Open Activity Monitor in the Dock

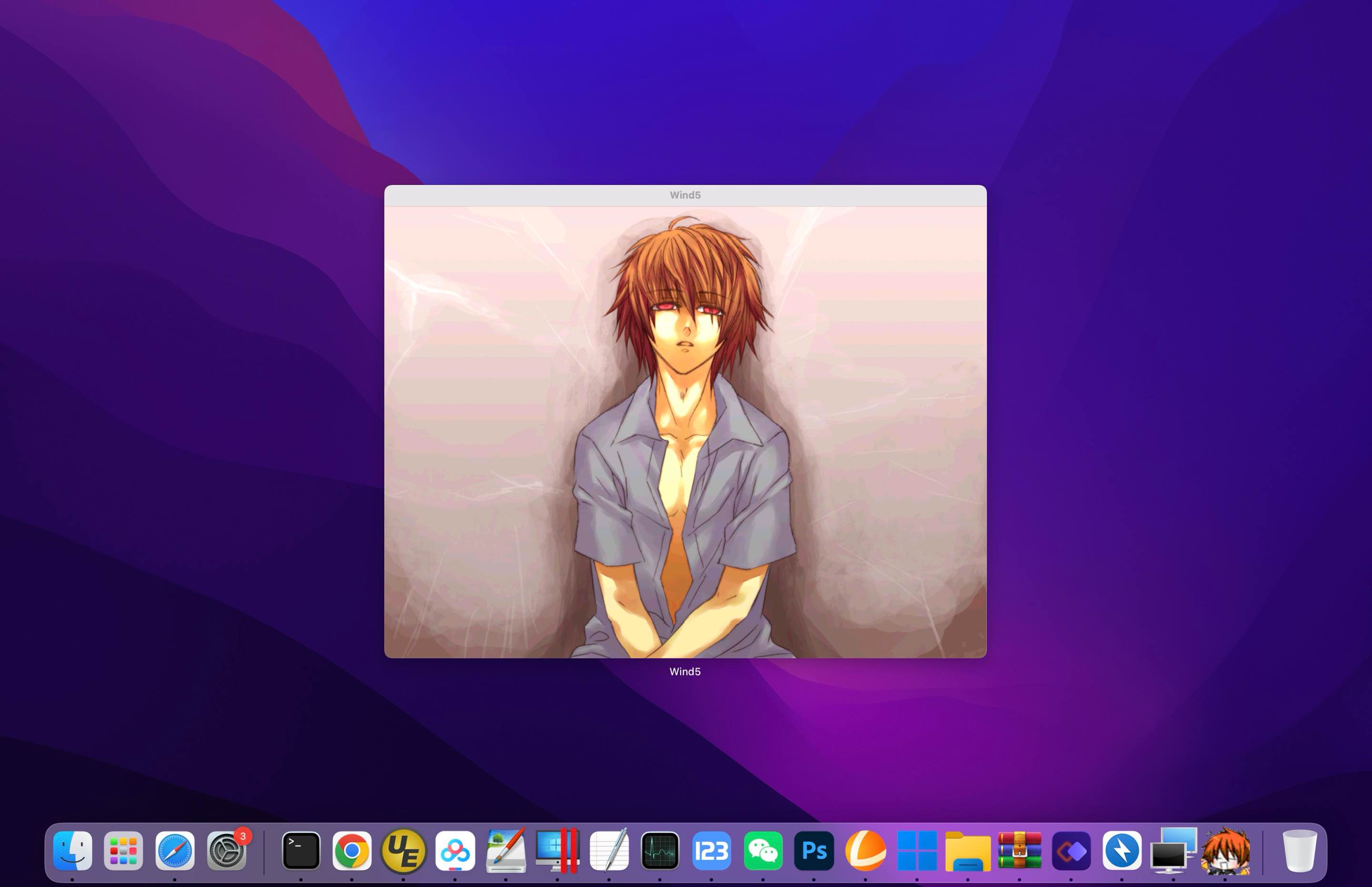(x=660, y=851)
